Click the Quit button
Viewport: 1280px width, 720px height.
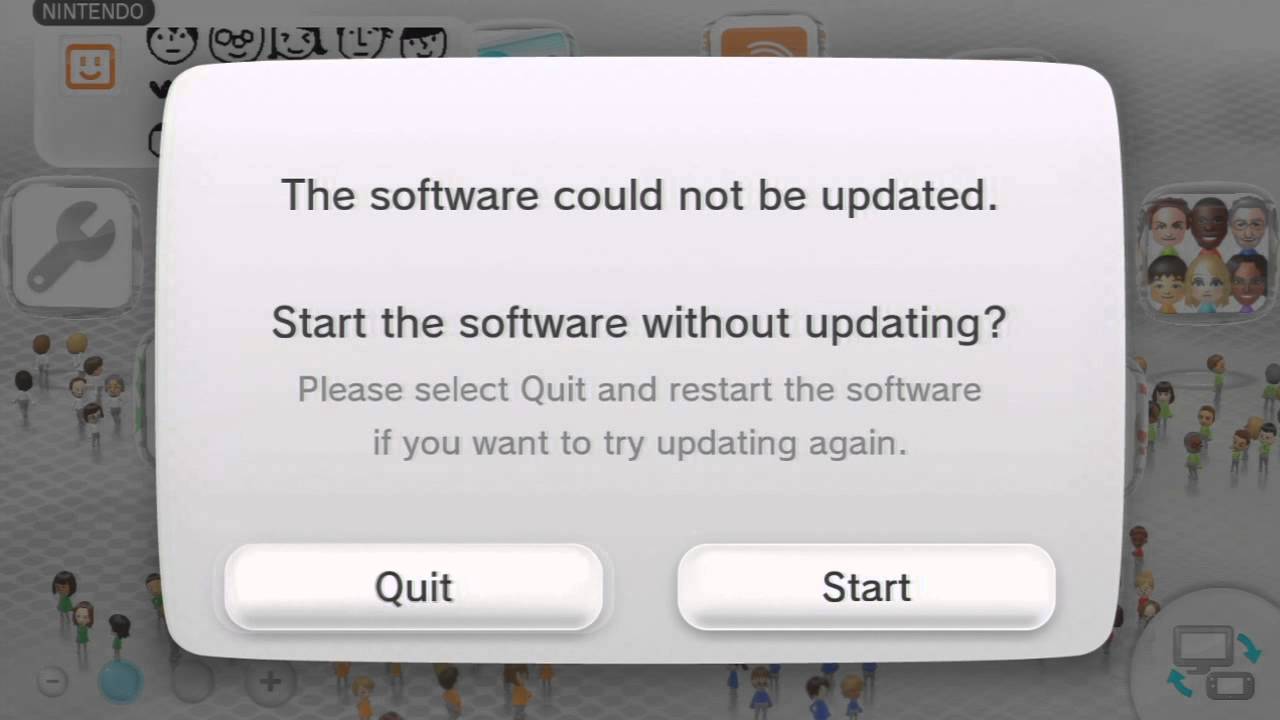413,587
